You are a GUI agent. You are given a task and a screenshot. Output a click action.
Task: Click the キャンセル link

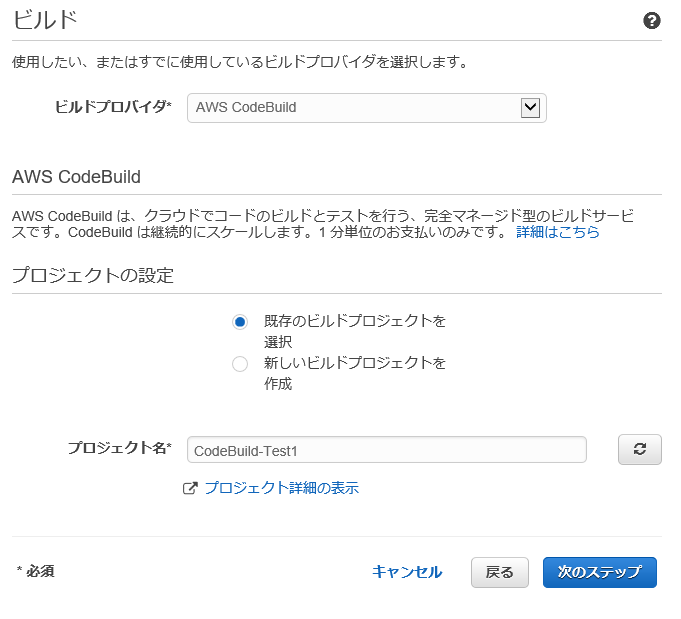coord(407,572)
